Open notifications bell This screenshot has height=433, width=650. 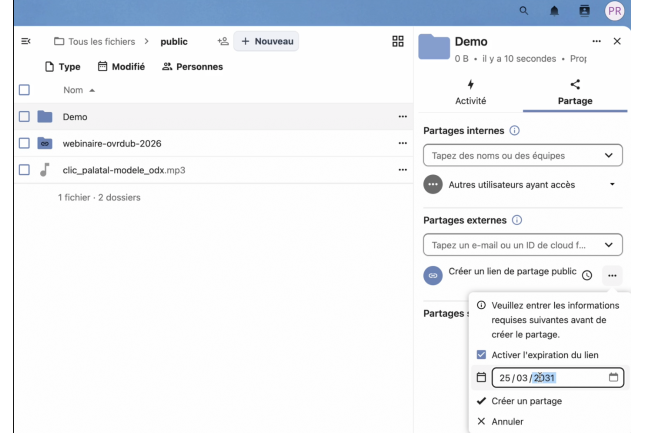pyautogui.click(x=554, y=11)
